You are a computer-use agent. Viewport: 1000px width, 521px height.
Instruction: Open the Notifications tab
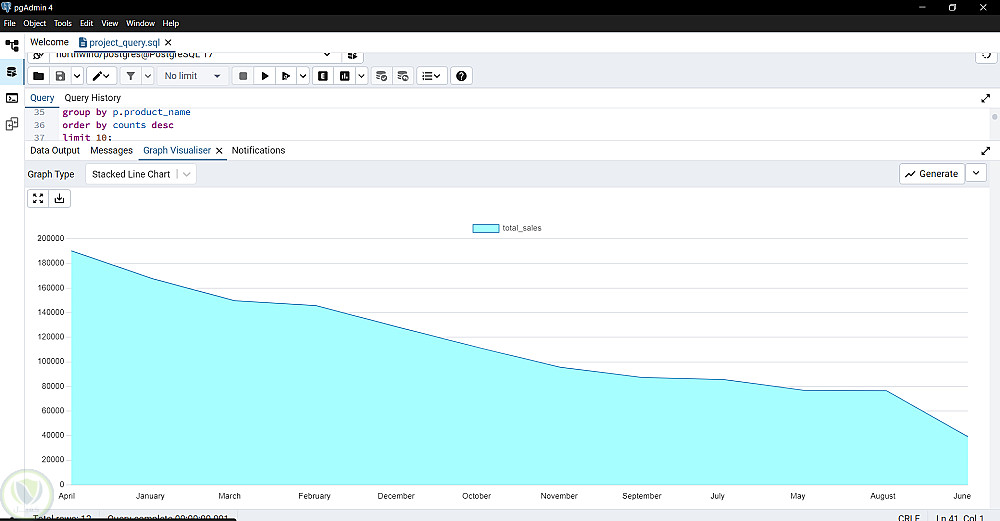pos(258,150)
